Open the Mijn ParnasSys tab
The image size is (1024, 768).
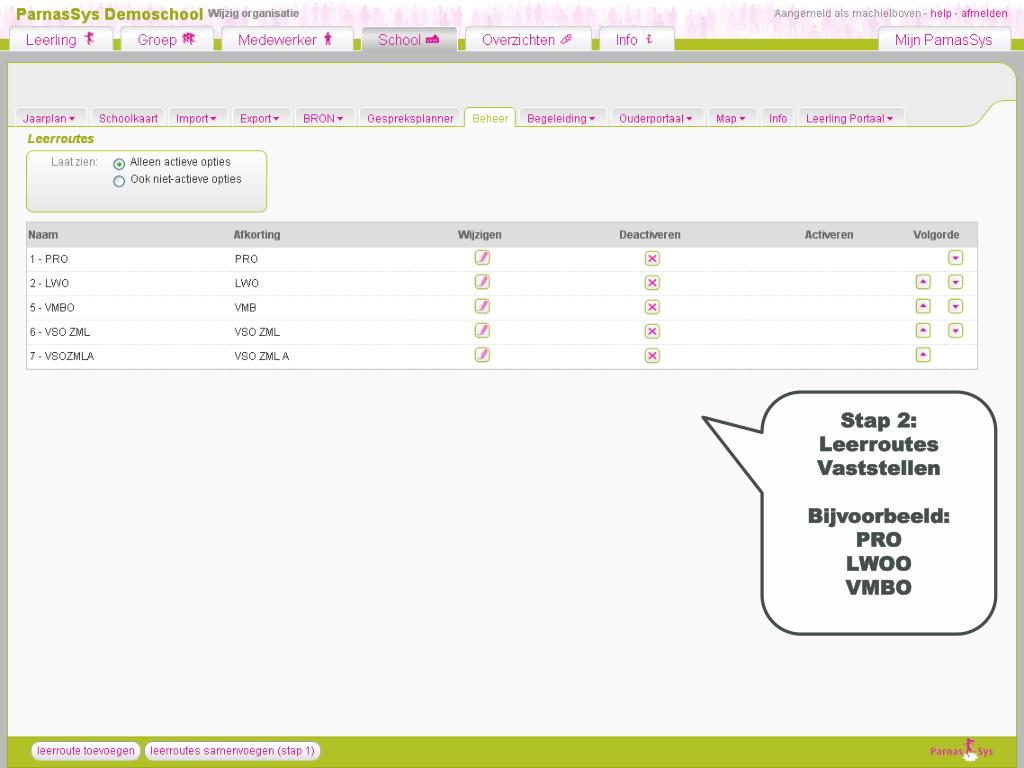pyautogui.click(x=944, y=39)
